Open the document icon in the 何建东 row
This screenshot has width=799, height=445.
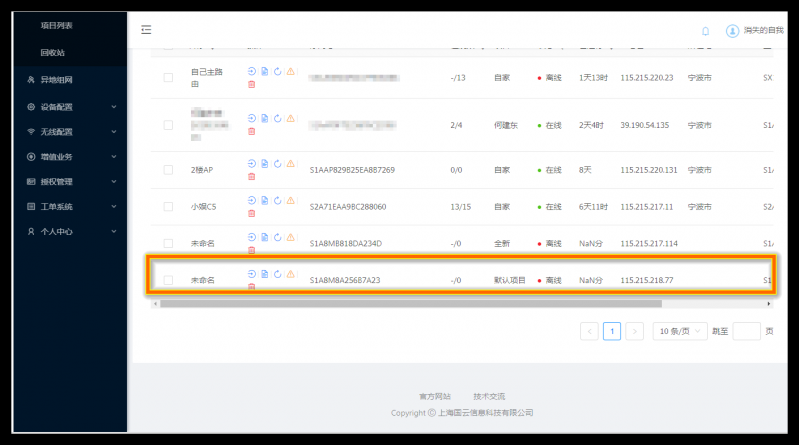(264, 118)
